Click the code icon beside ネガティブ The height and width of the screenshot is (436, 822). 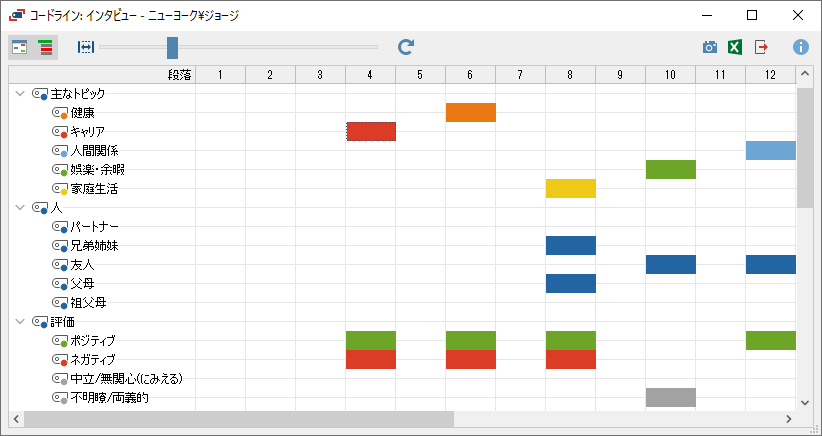(x=60, y=359)
